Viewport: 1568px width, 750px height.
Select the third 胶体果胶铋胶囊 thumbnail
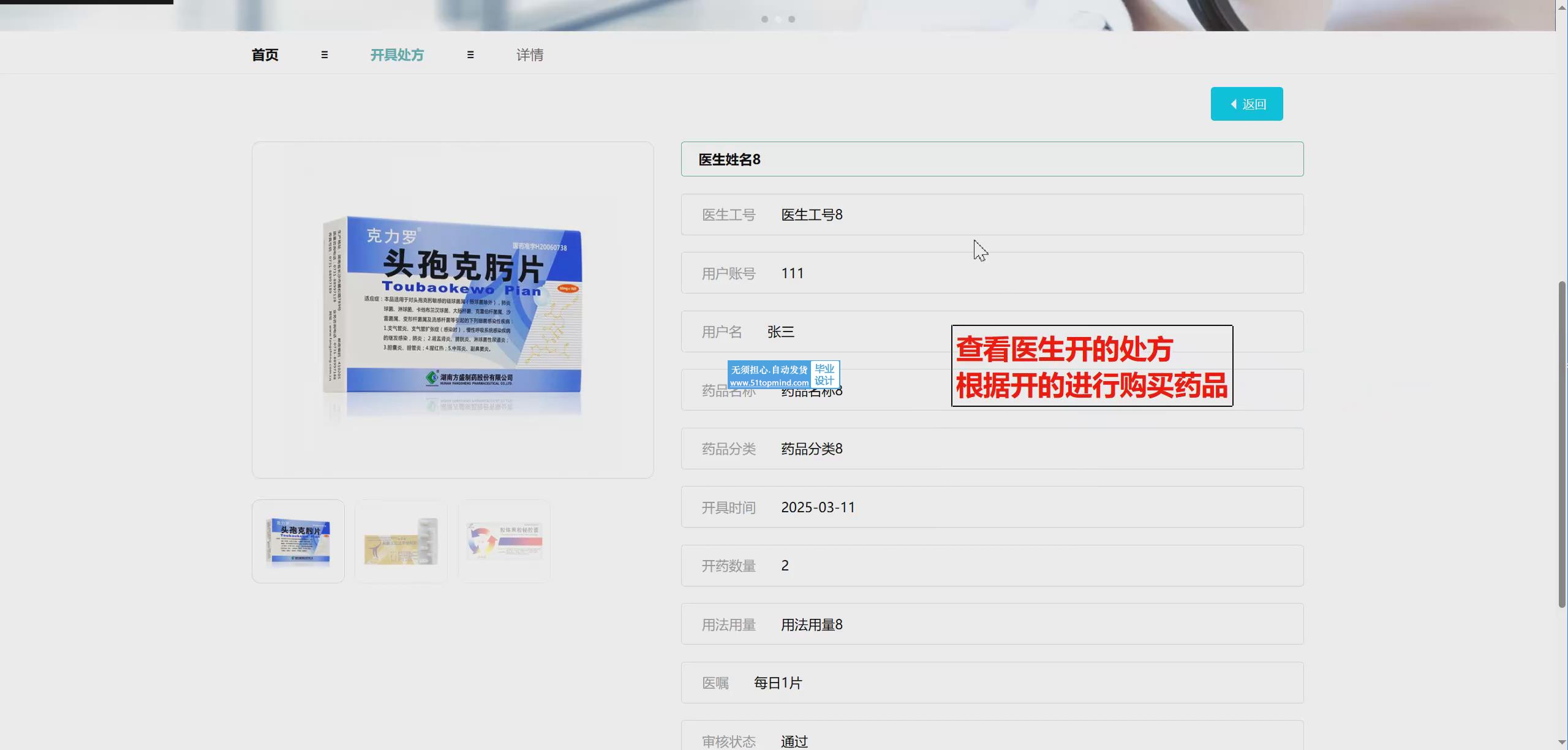(x=504, y=541)
